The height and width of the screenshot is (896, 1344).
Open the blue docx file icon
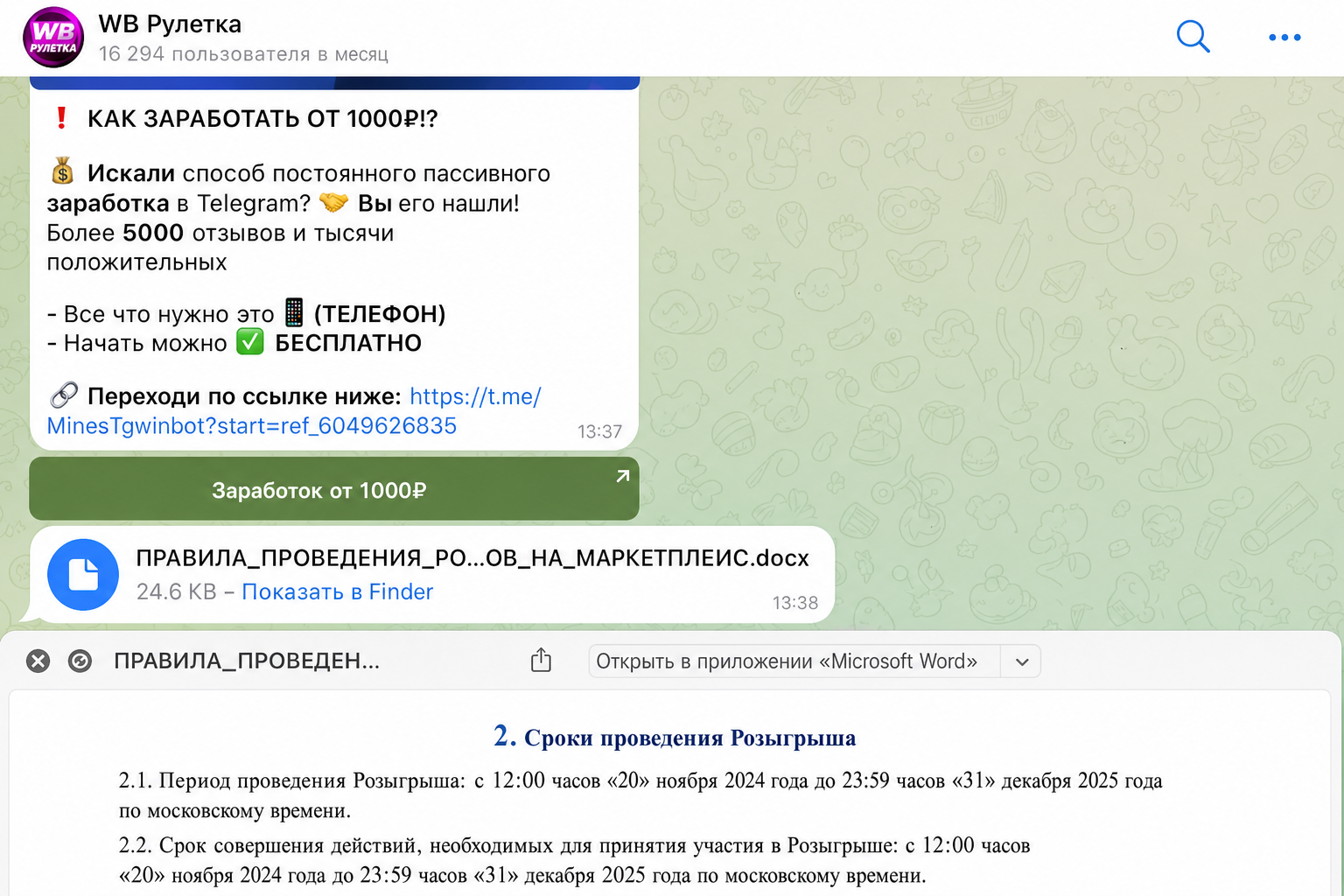83,575
